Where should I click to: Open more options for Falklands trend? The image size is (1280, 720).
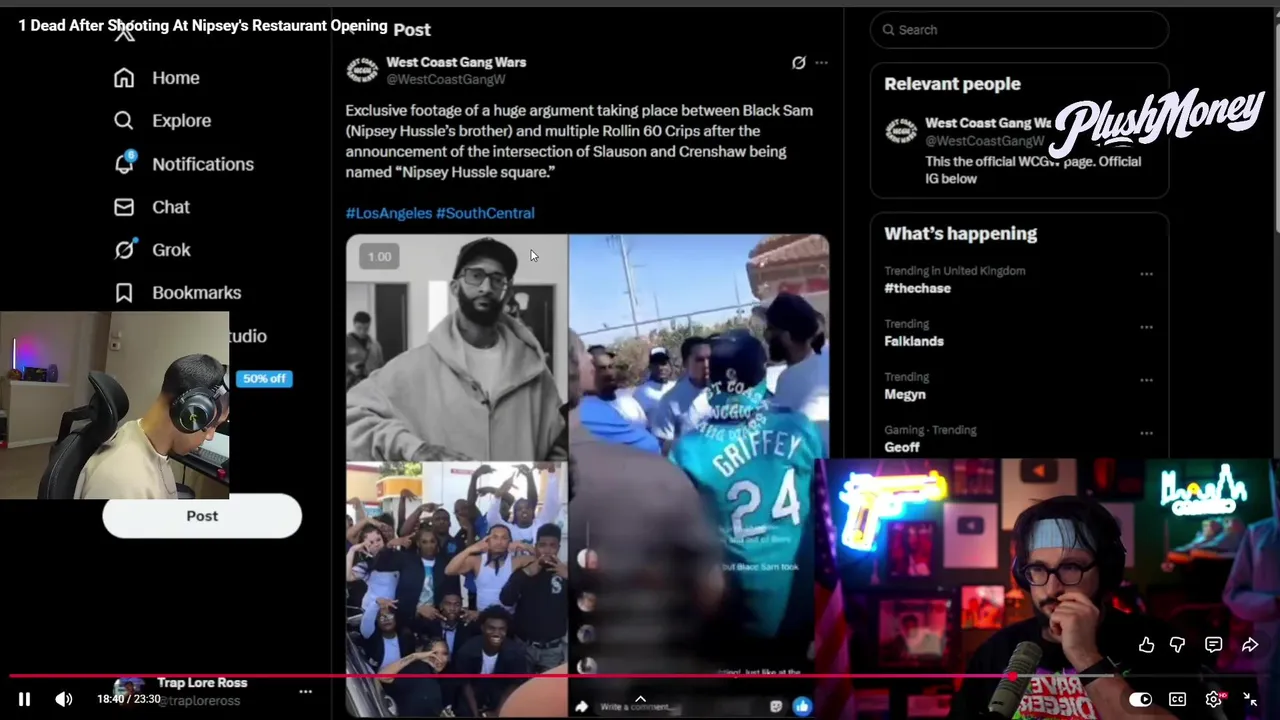point(1146,327)
